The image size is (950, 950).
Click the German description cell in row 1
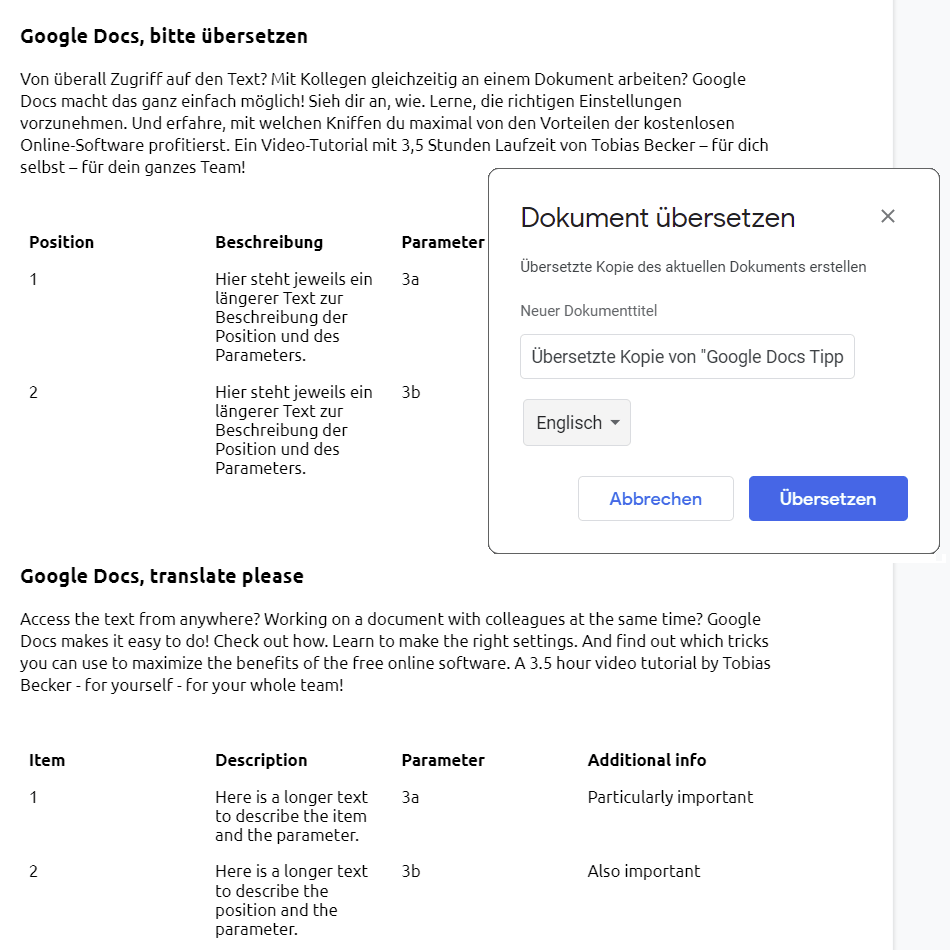click(294, 317)
